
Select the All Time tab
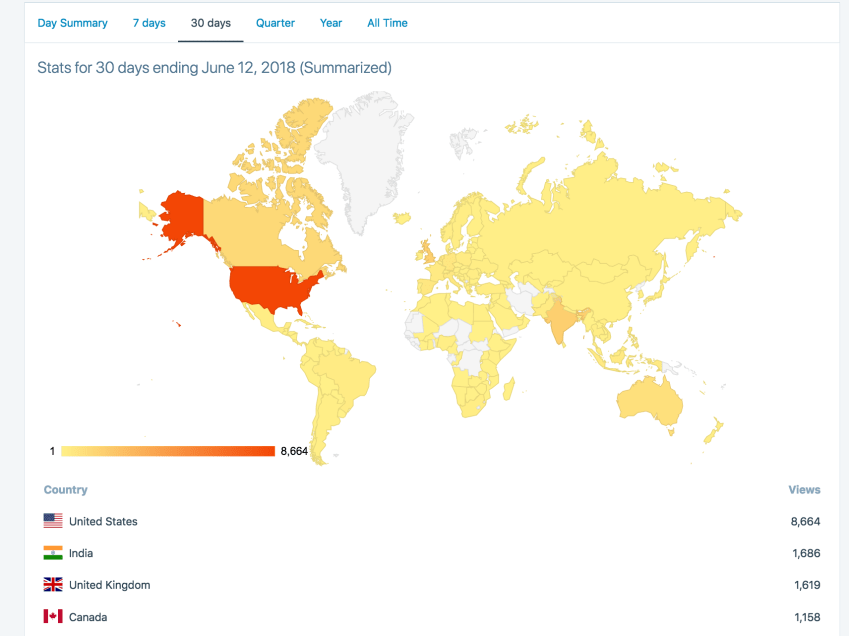pos(387,22)
